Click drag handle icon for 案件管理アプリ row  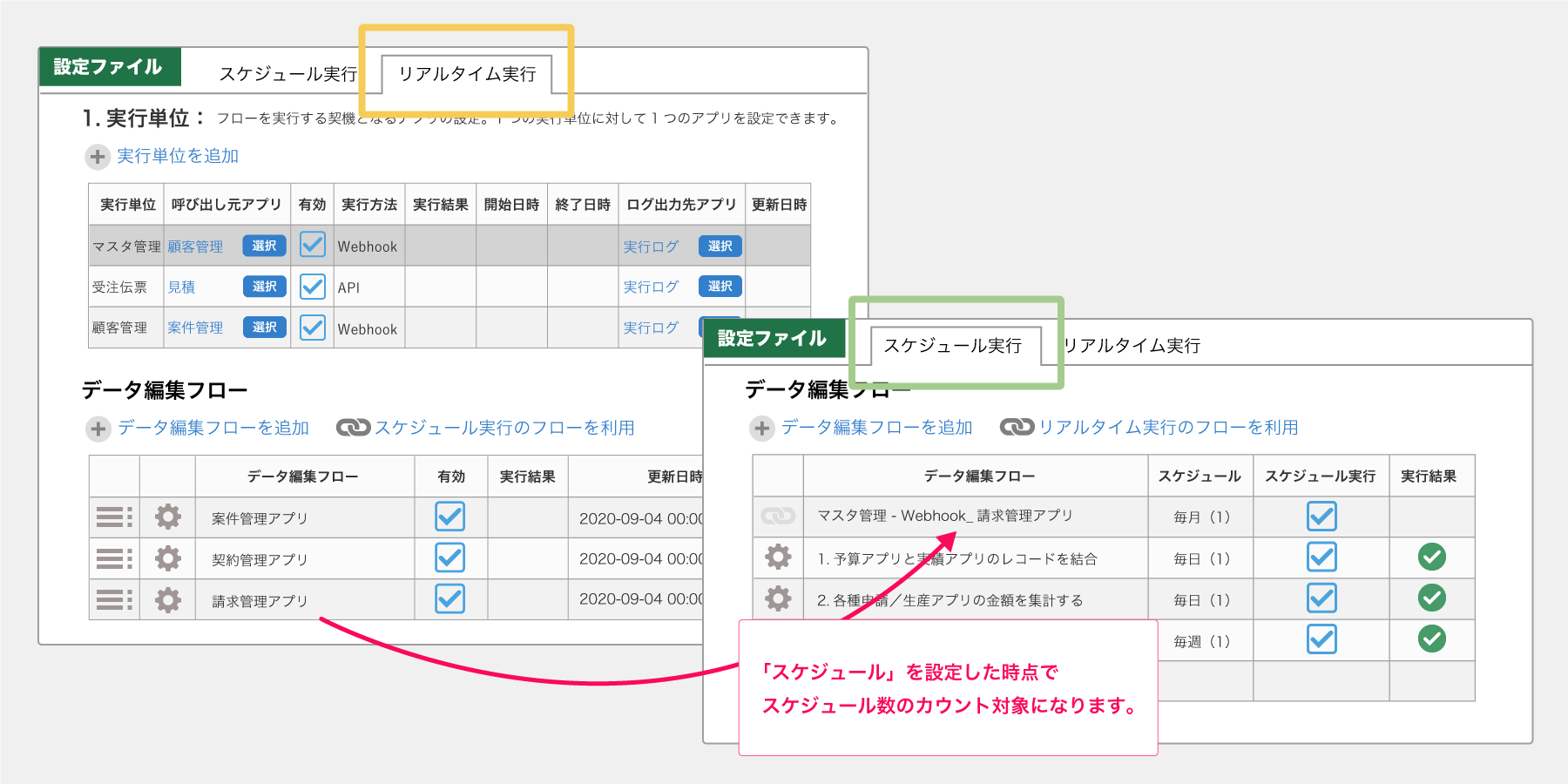[x=114, y=517]
